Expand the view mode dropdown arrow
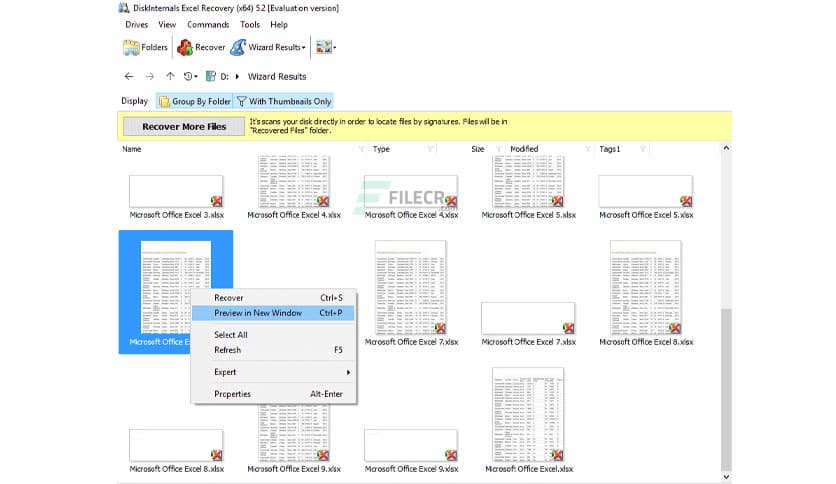This screenshot has height=484, width=836. [335, 47]
